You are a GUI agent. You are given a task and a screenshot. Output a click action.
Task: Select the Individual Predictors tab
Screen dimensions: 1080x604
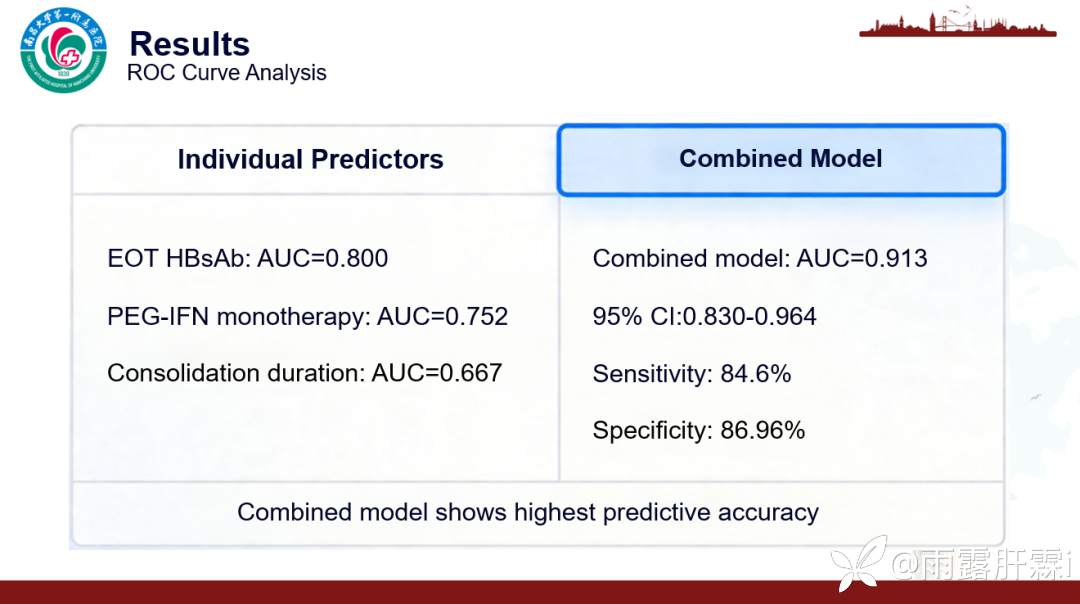(x=311, y=160)
